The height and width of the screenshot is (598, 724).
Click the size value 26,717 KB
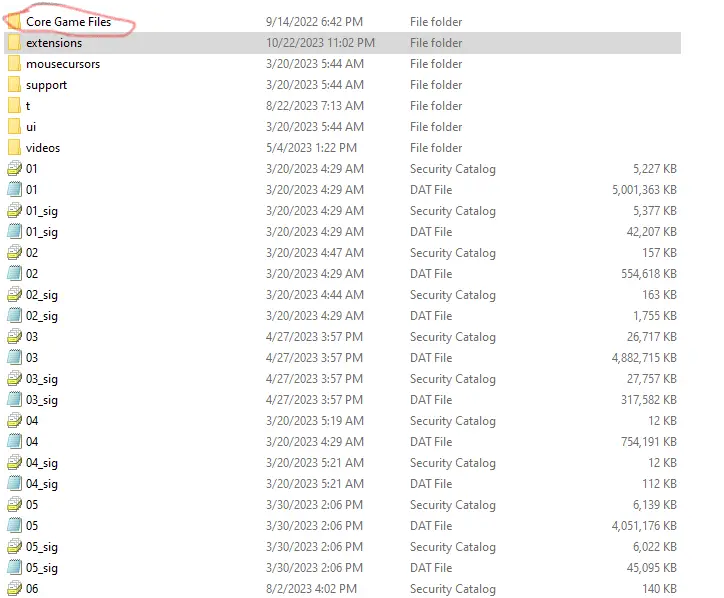pyautogui.click(x=651, y=337)
